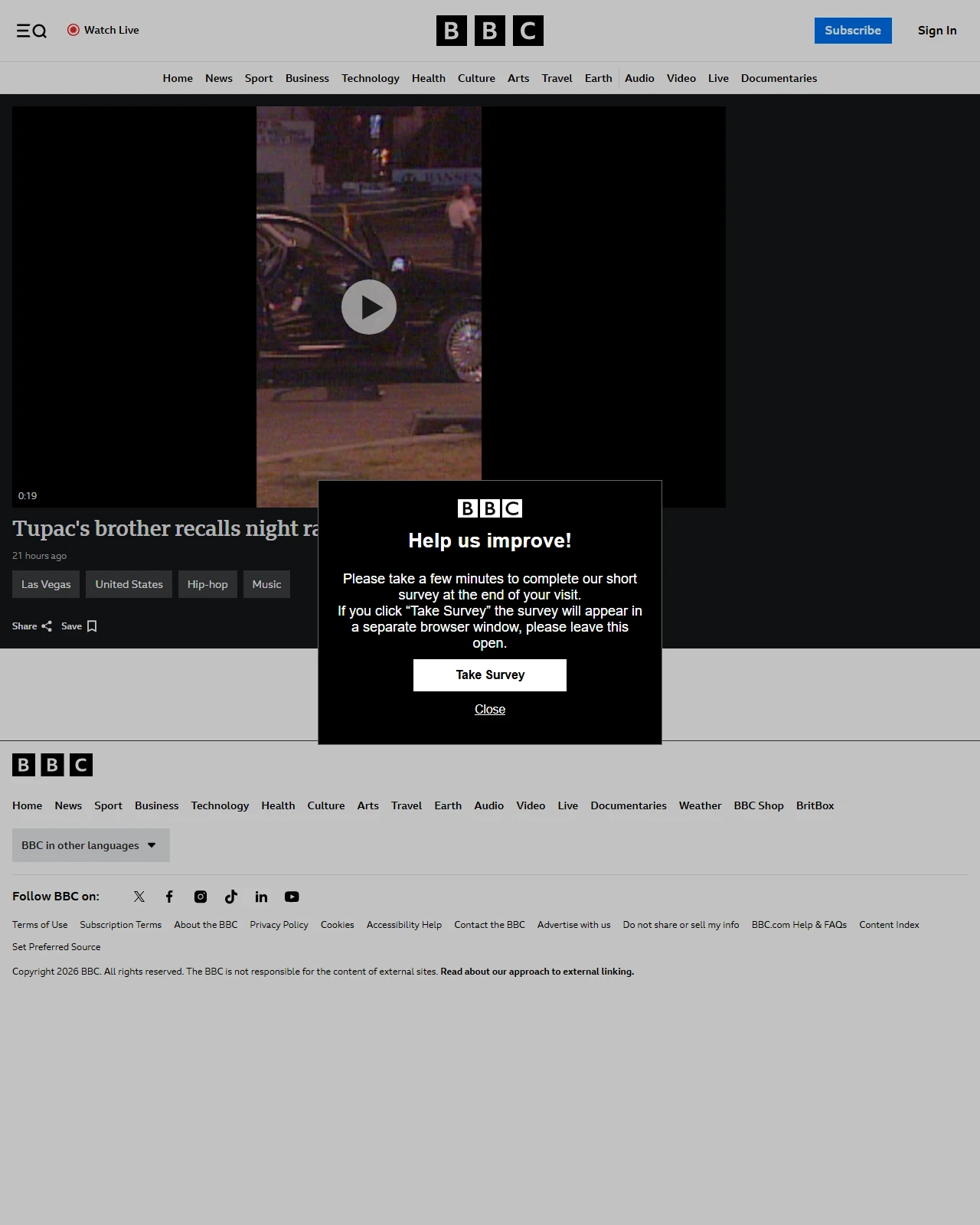
Task: Open Travel in the top navigation
Action: coord(557,78)
